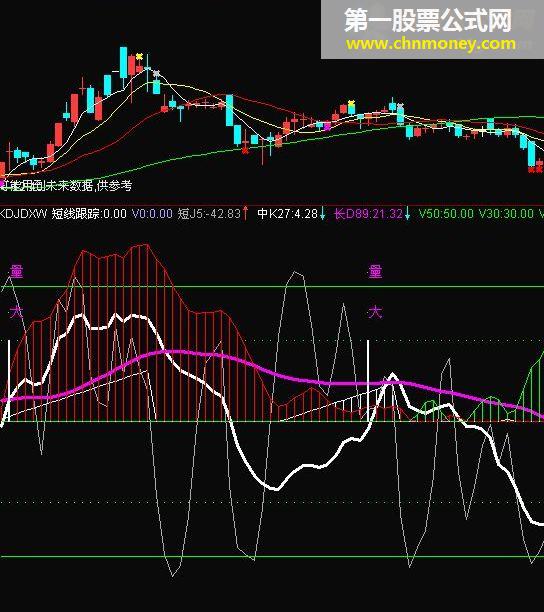Click the 量 label beside the right white bar
Screen dimensions: 544x612
pyautogui.click(x=375, y=271)
